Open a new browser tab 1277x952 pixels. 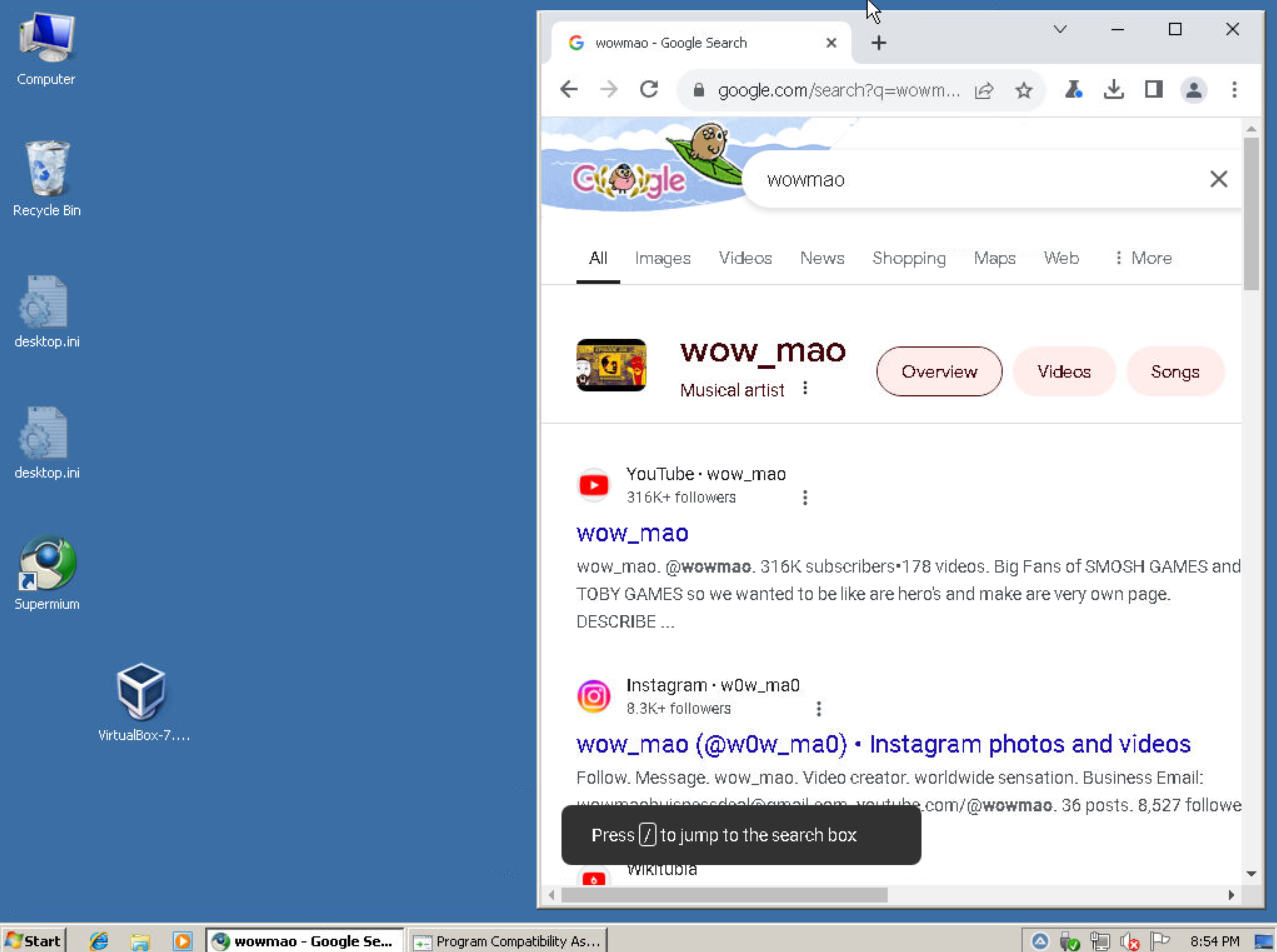878,43
